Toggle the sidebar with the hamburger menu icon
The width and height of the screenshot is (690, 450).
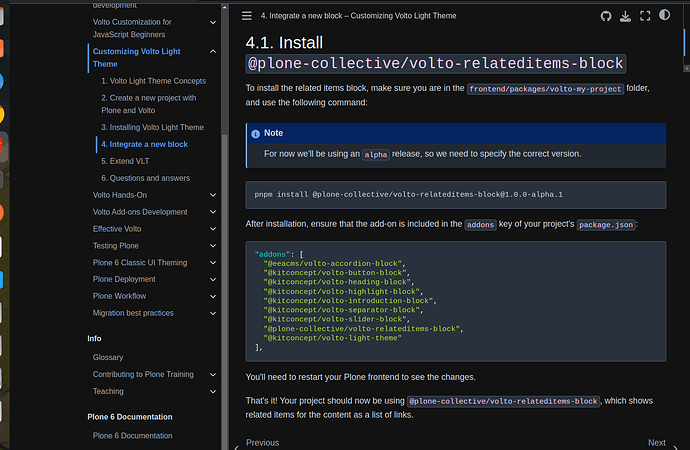(246, 16)
